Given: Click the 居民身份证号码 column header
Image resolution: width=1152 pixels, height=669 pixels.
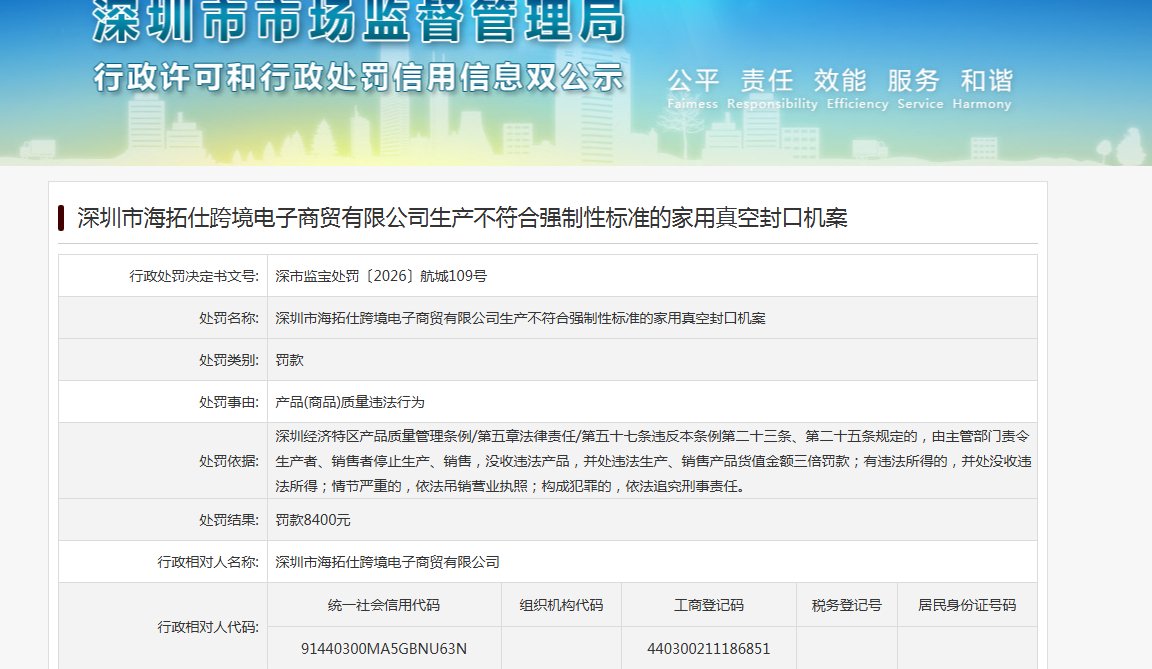Looking at the screenshot, I should [967, 605].
